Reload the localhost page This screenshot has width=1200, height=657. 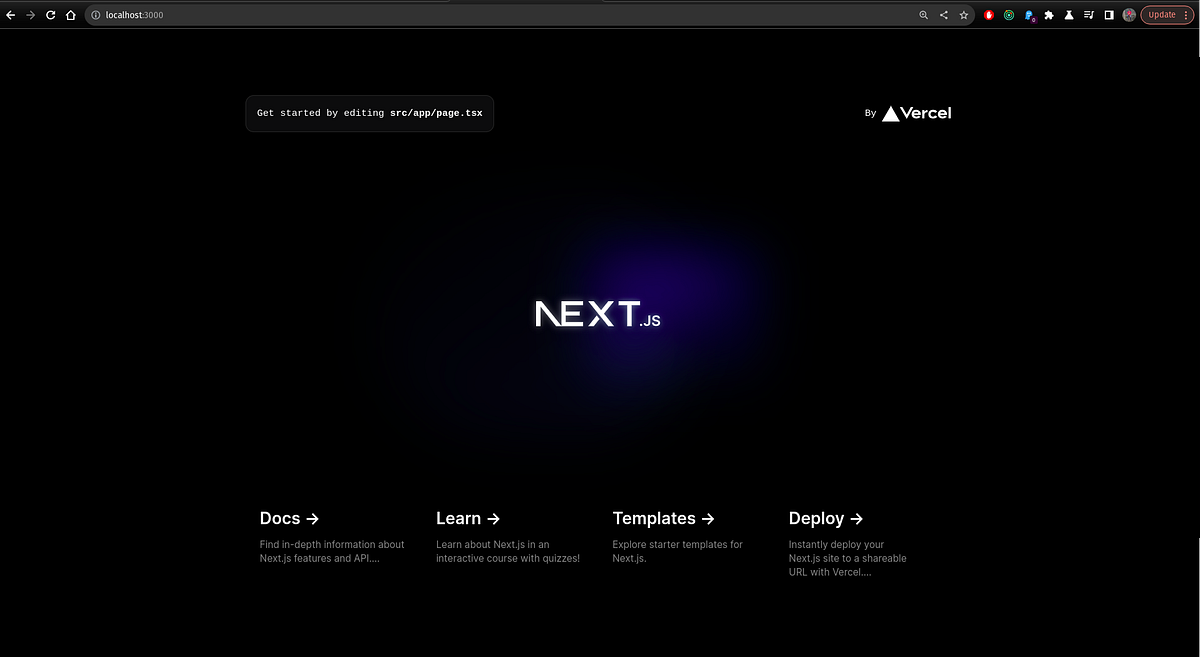[x=50, y=14]
